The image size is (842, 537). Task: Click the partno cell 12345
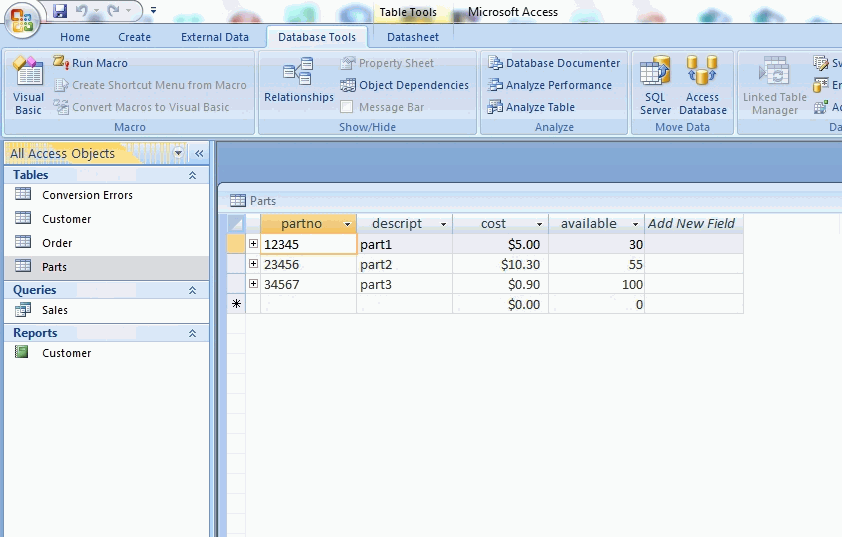[x=308, y=244]
